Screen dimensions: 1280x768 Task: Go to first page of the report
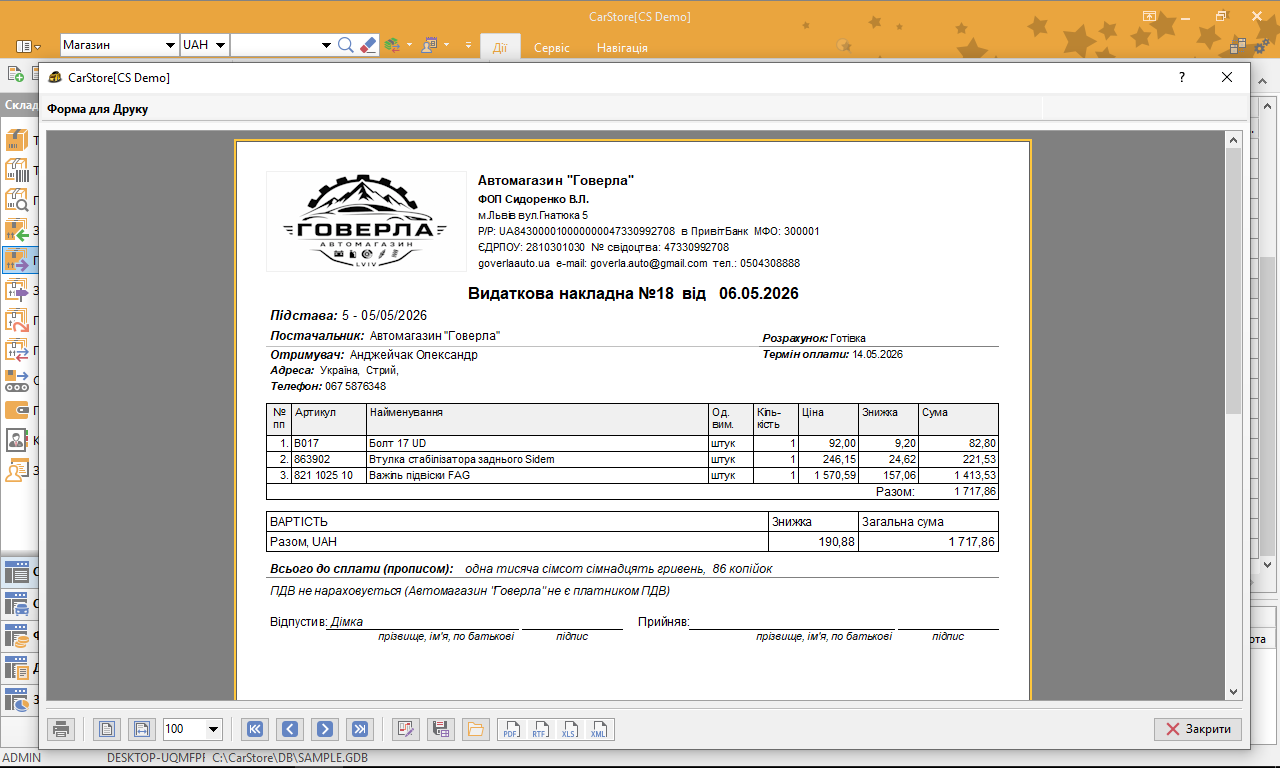[255, 729]
